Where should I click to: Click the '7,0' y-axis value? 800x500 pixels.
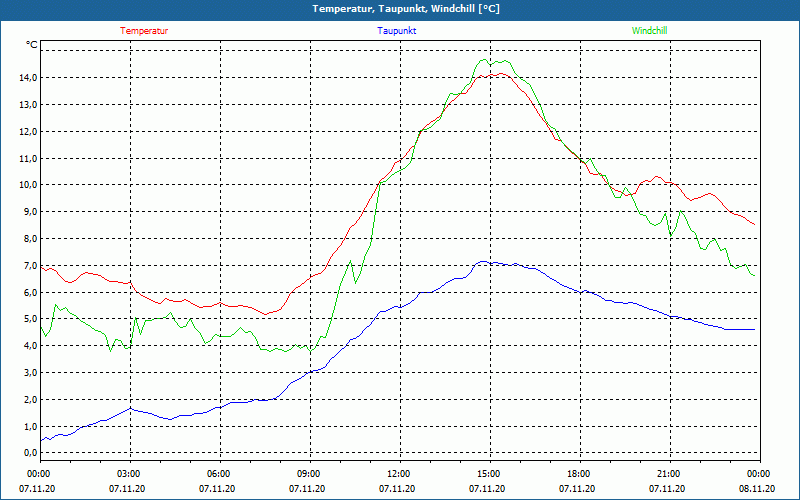[30, 266]
